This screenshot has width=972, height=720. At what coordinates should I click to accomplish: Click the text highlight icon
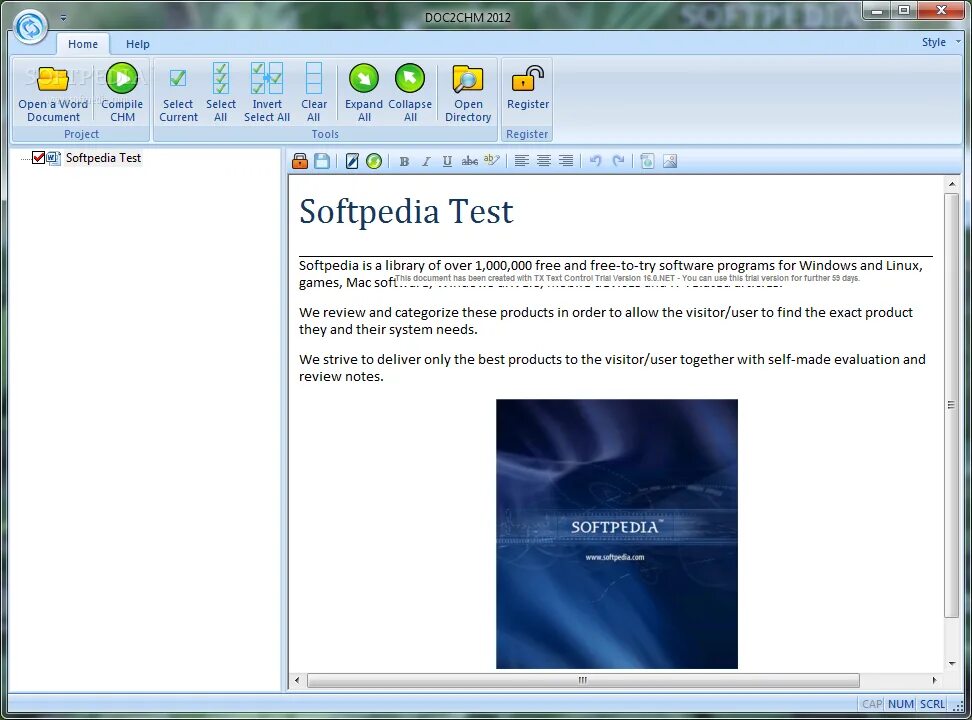tap(492, 161)
